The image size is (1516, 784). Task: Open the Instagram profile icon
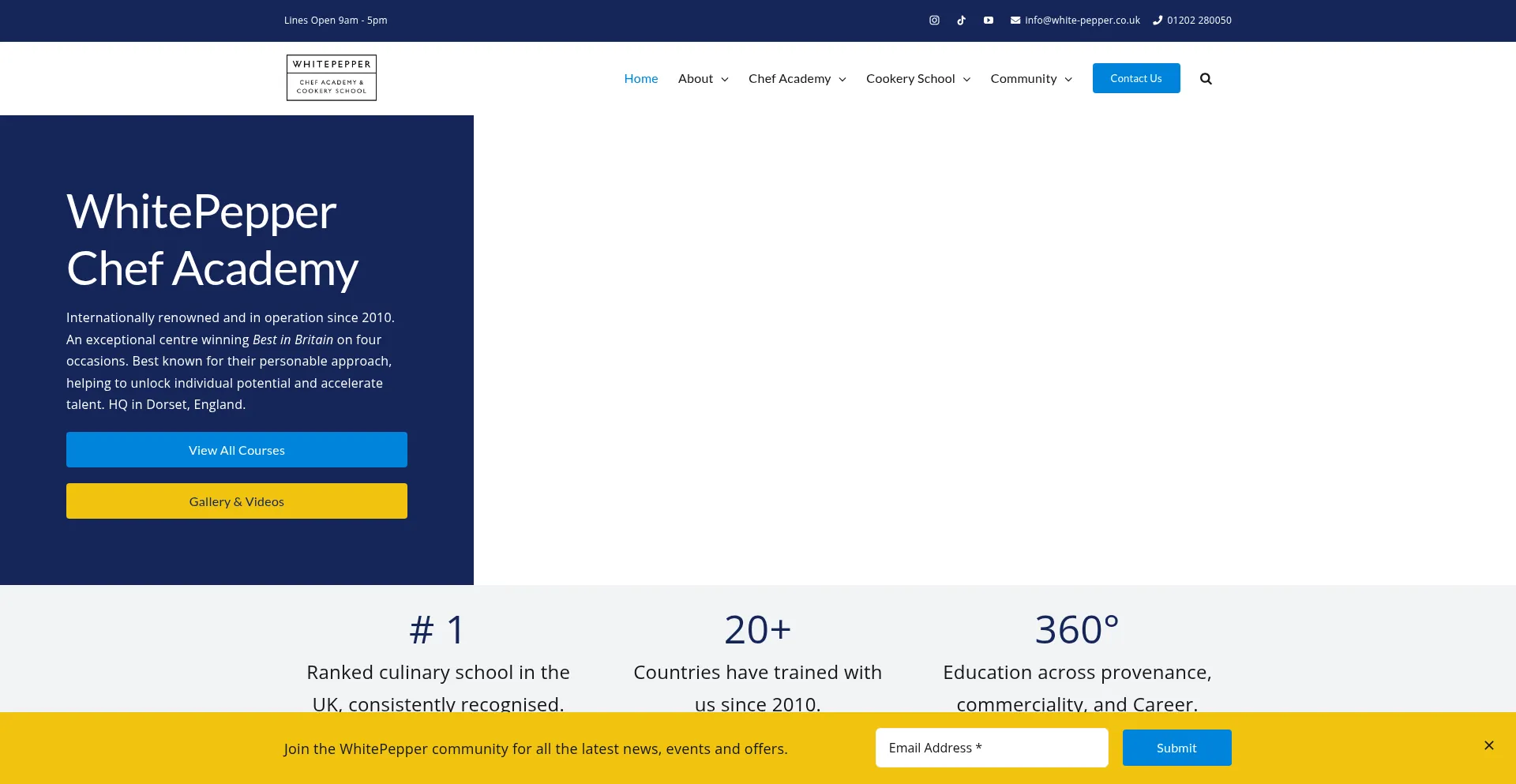click(x=934, y=21)
